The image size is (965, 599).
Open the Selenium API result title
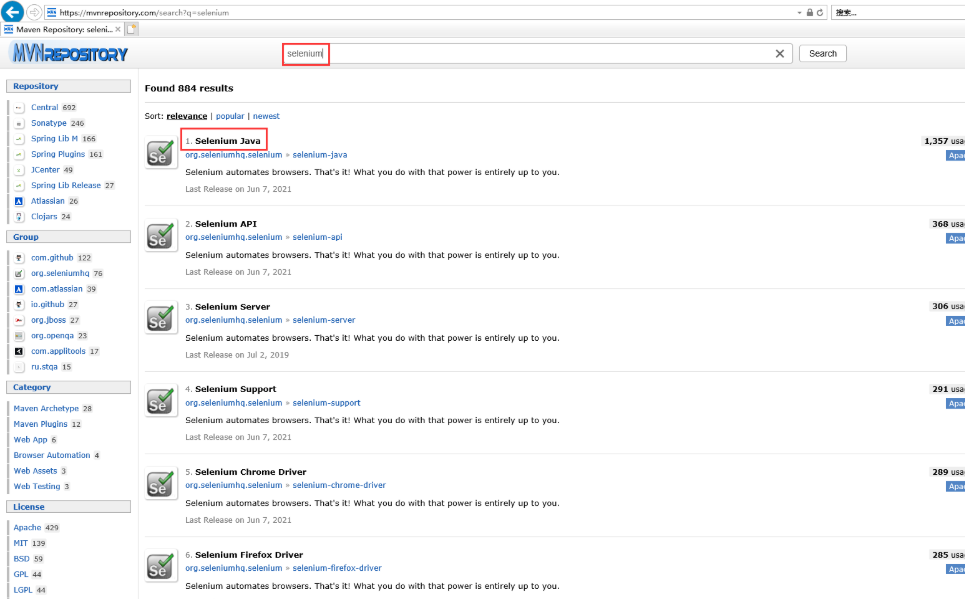pos(226,224)
